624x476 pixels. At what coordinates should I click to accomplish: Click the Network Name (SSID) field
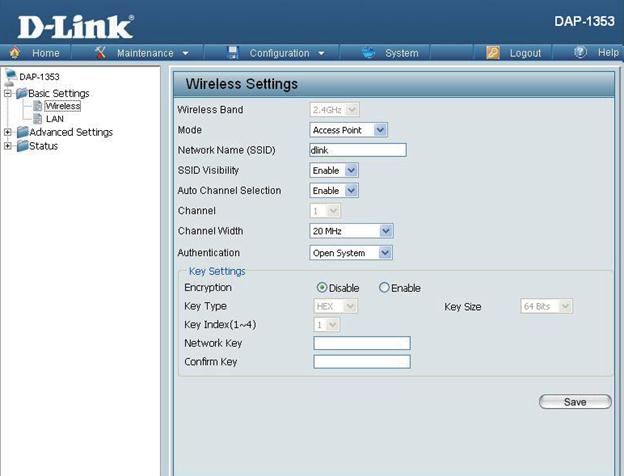point(358,150)
